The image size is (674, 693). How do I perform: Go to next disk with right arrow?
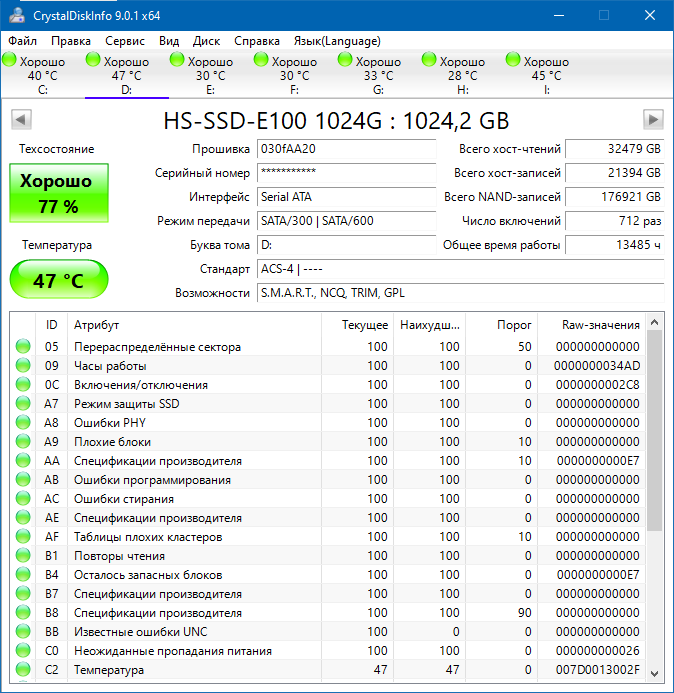coord(653,119)
